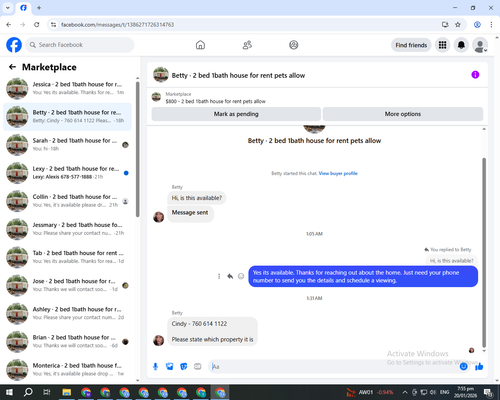Click the Aa message input field
The height and width of the screenshot is (400, 500).
333,367
